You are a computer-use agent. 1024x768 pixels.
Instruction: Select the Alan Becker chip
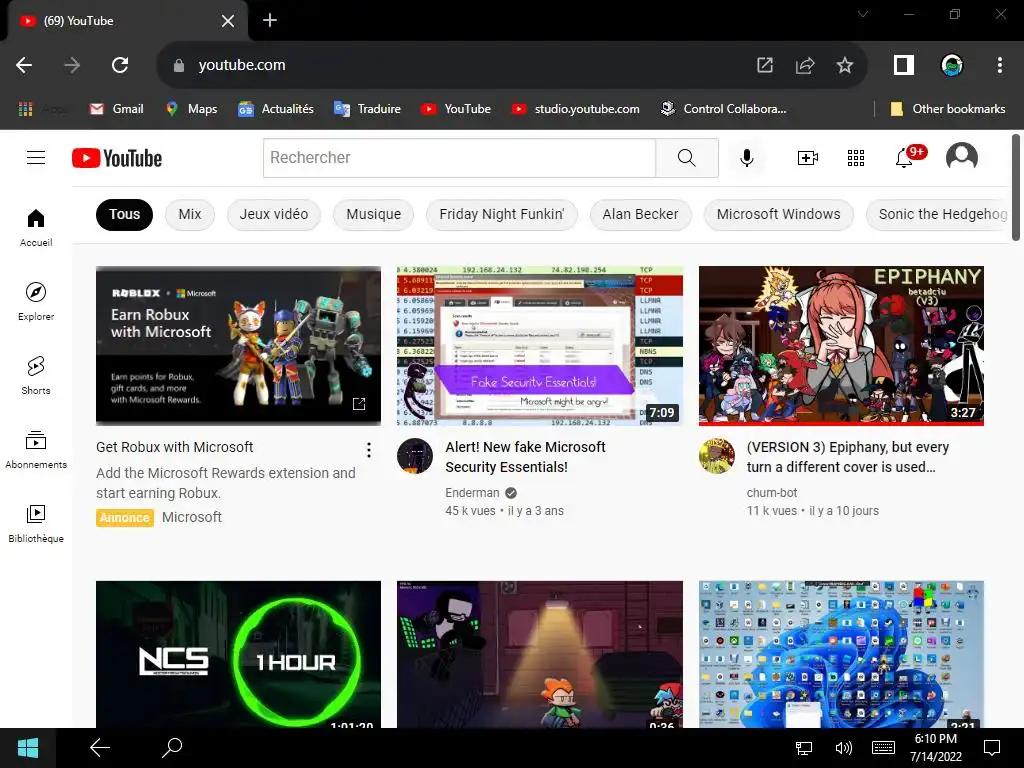coord(641,214)
